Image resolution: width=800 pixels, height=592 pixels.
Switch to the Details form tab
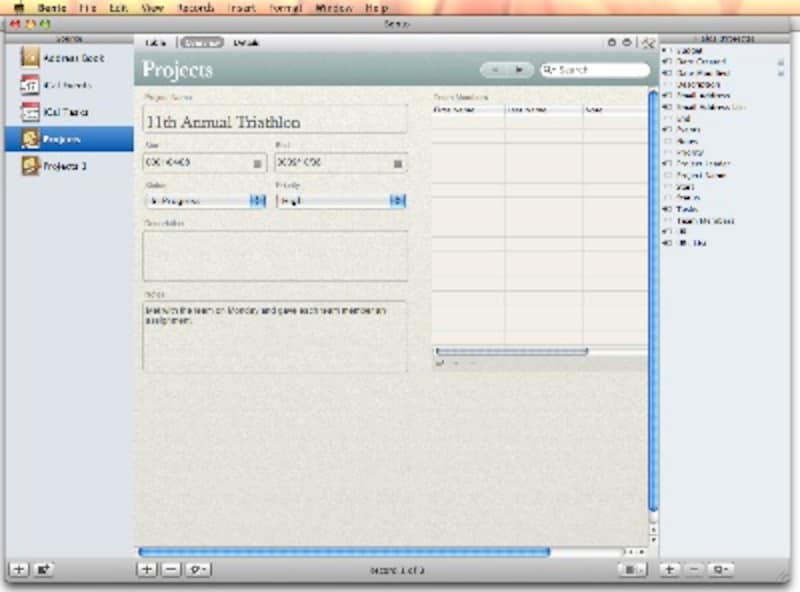pyautogui.click(x=245, y=43)
